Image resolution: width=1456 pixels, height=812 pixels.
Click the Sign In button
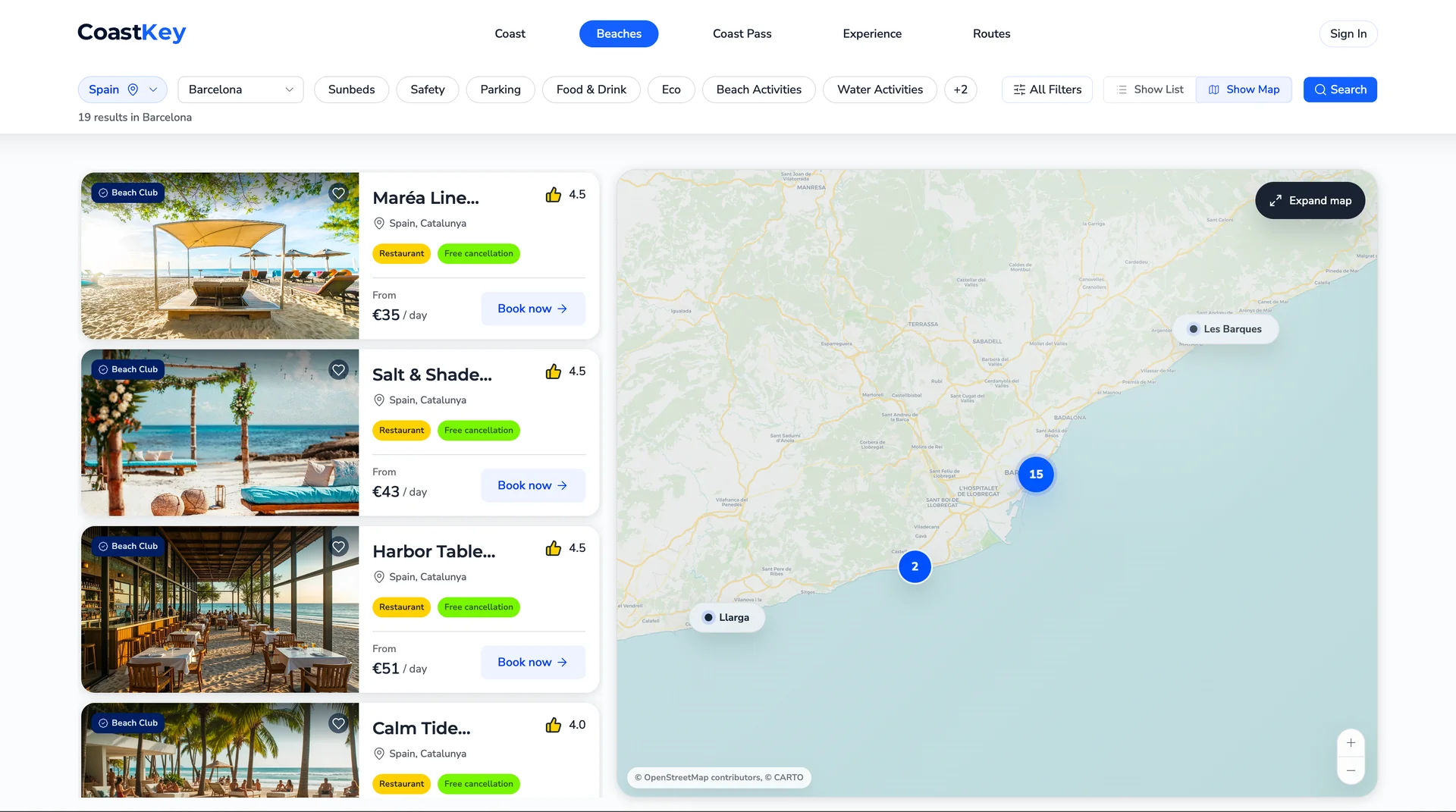(x=1348, y=33)
